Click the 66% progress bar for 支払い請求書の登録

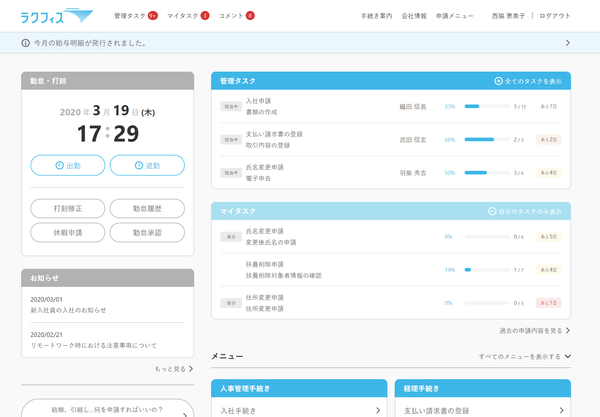coord(486,140)
